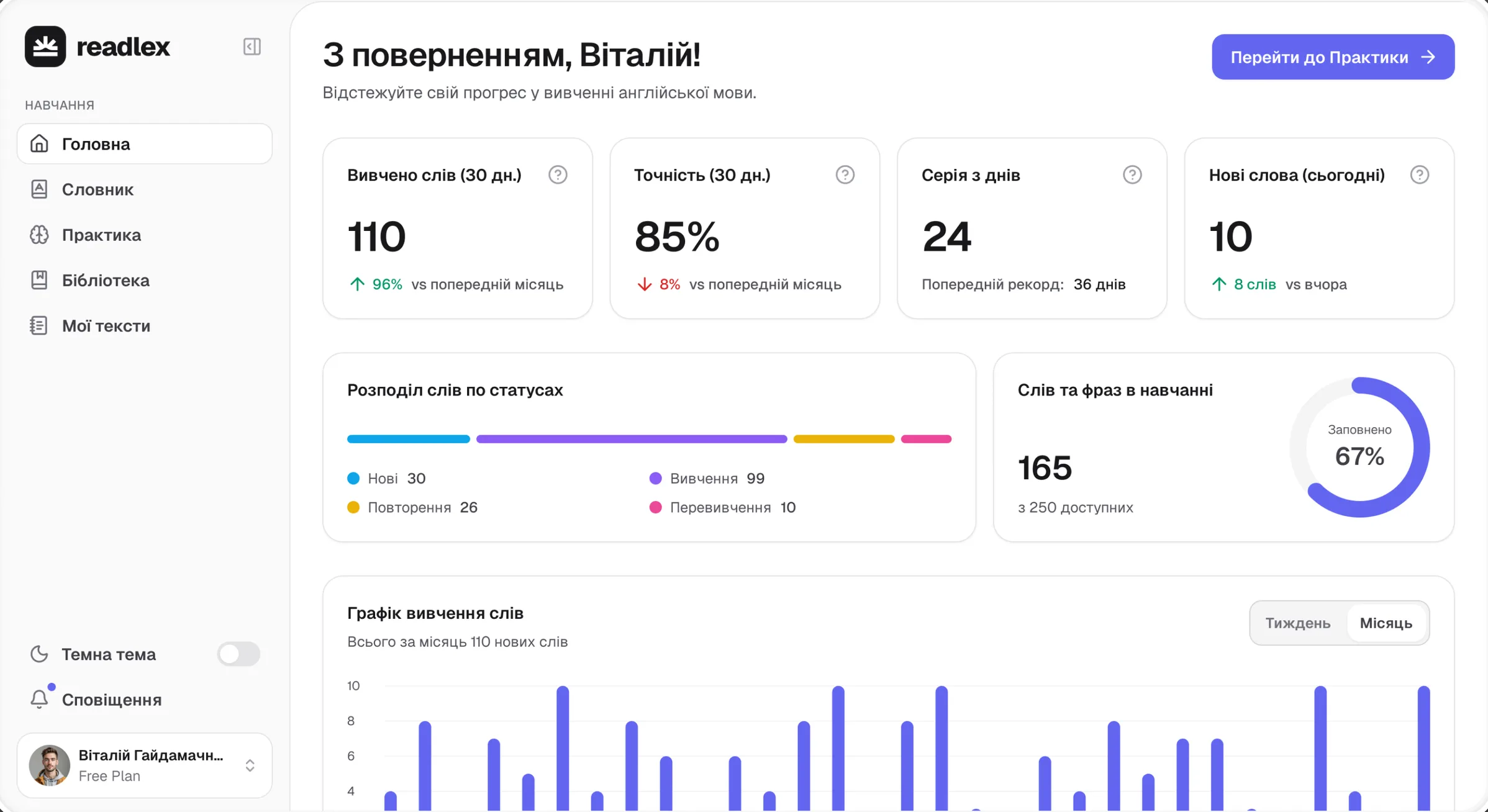
Task: Click the blue Нові status bar segment
Action: [x=409, y=439]
